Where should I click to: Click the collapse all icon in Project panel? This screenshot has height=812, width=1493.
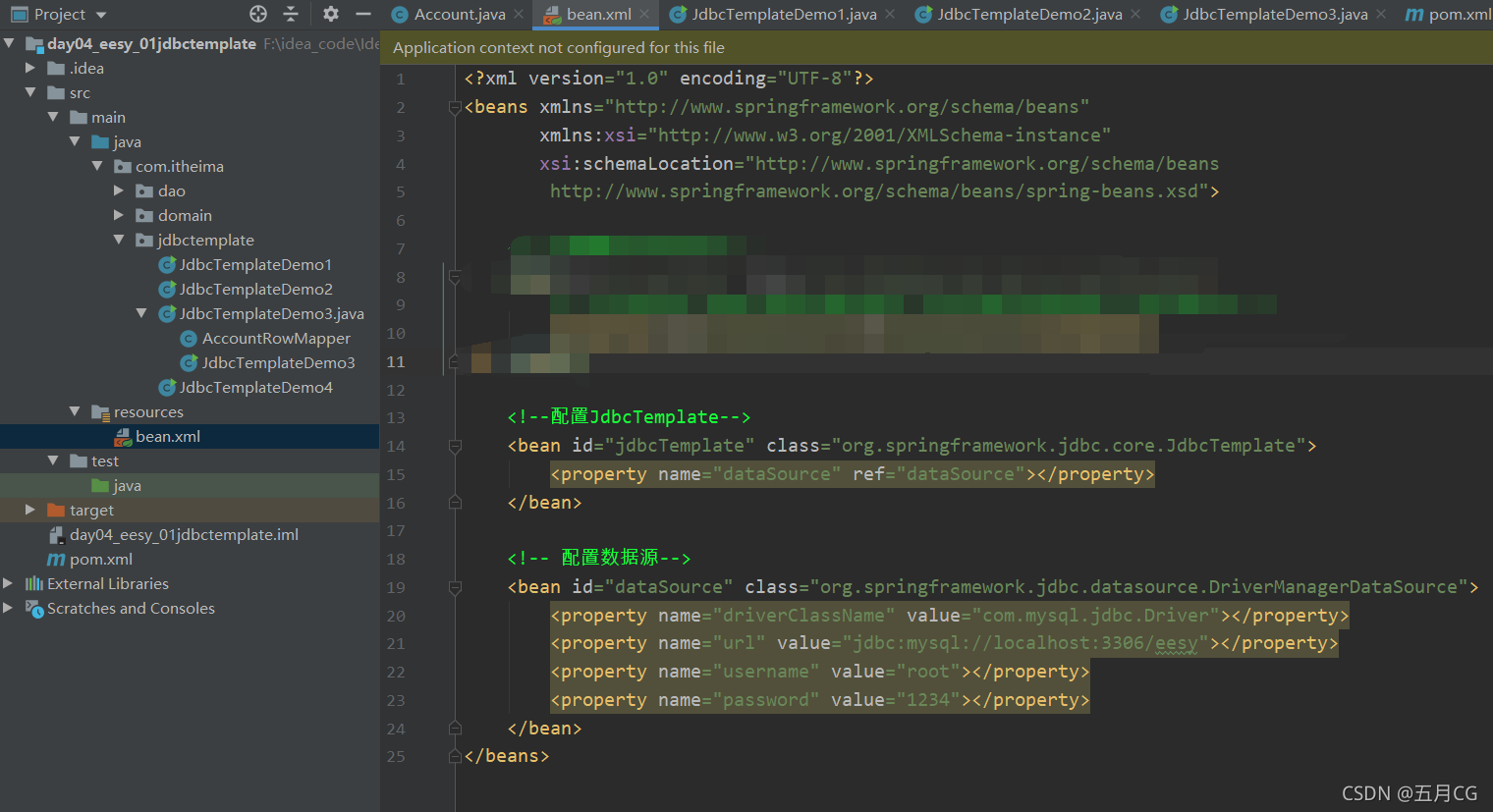291,14
